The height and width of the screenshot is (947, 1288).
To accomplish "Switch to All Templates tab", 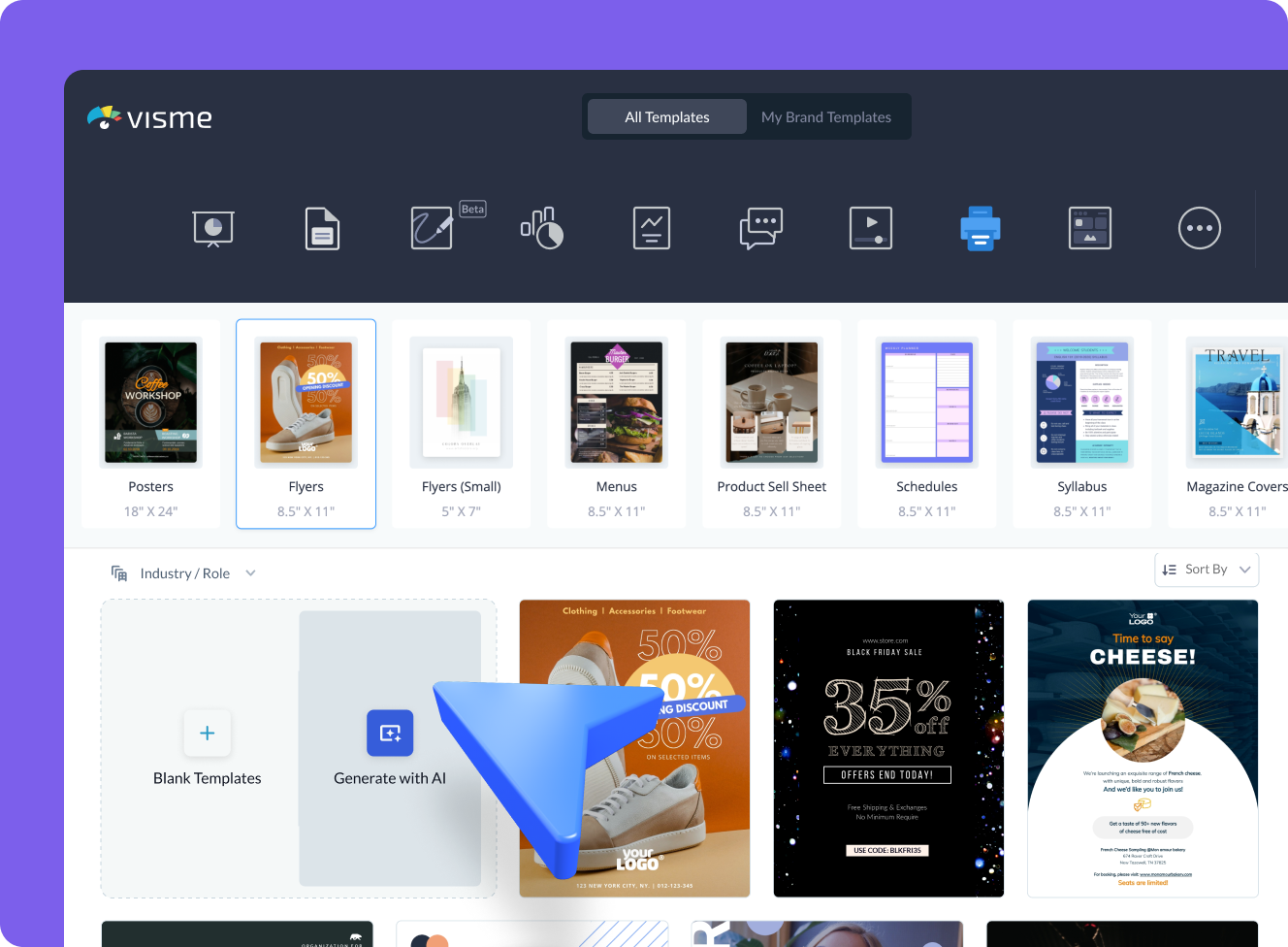I will pos(667,116).
